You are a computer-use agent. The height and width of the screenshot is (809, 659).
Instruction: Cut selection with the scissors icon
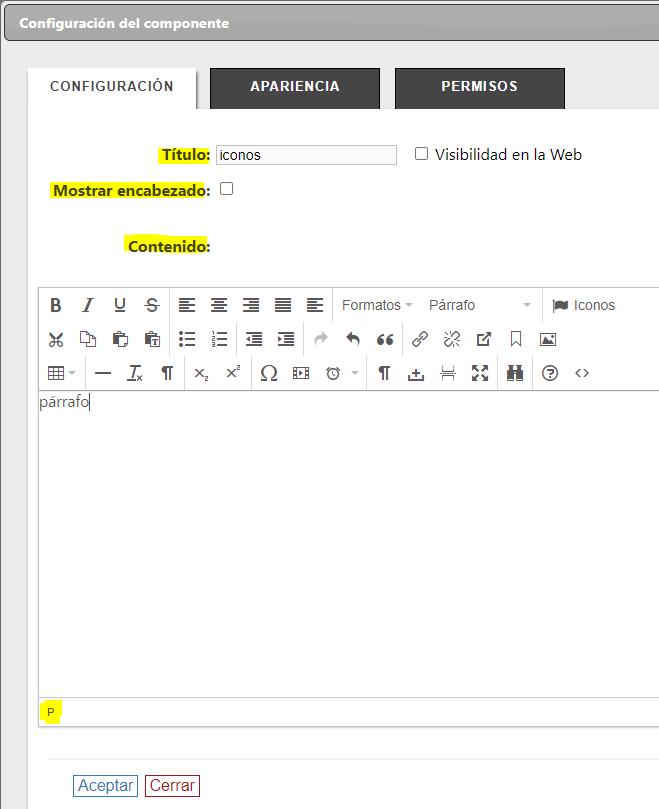pyautogui.click(x=56, y=339)
